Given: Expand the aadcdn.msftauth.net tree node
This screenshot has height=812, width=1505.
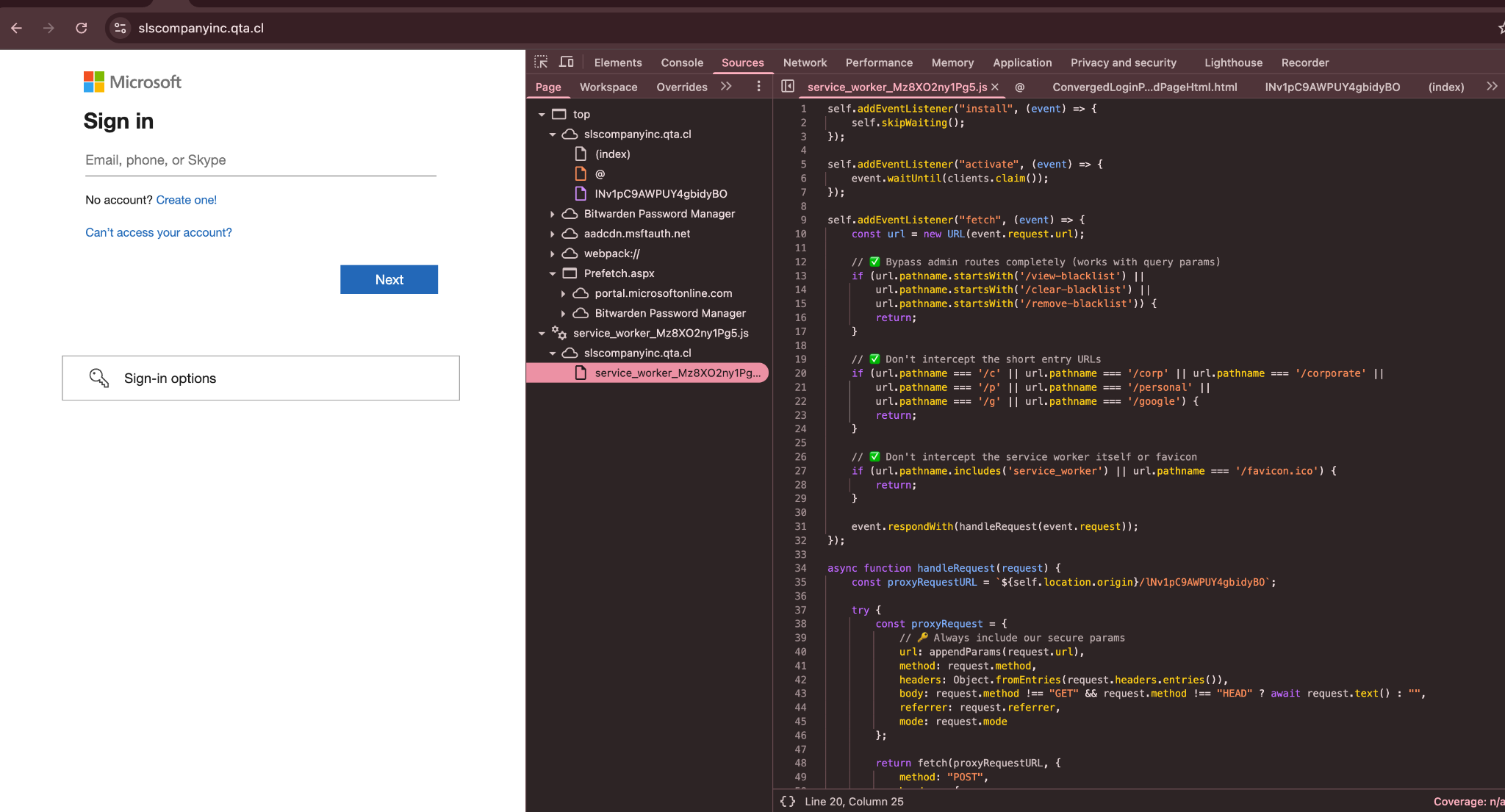Looking at the screenshot, I should (x=553, y=234).
